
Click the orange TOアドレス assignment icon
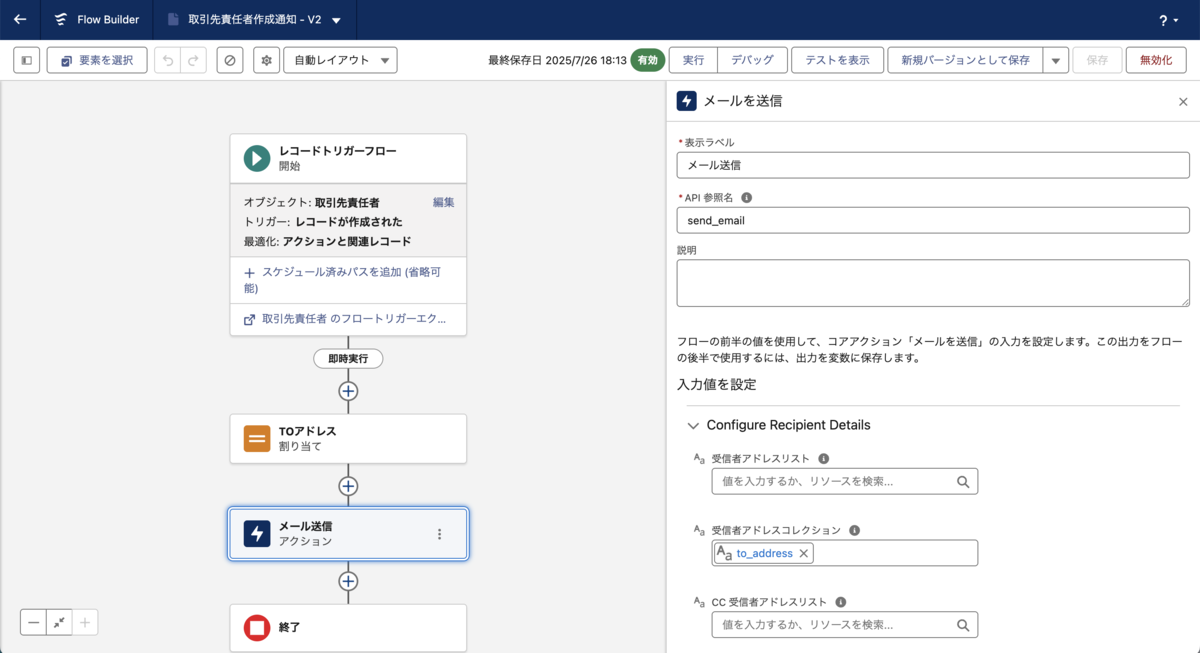pos(257,439)
